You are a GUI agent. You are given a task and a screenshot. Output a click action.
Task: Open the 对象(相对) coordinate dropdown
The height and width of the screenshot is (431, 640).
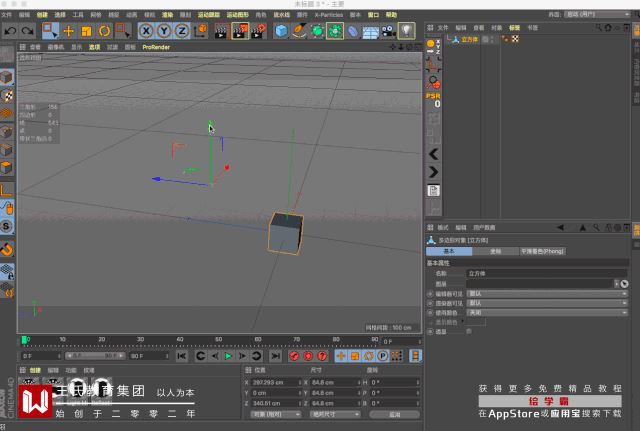tap(276, 414)
